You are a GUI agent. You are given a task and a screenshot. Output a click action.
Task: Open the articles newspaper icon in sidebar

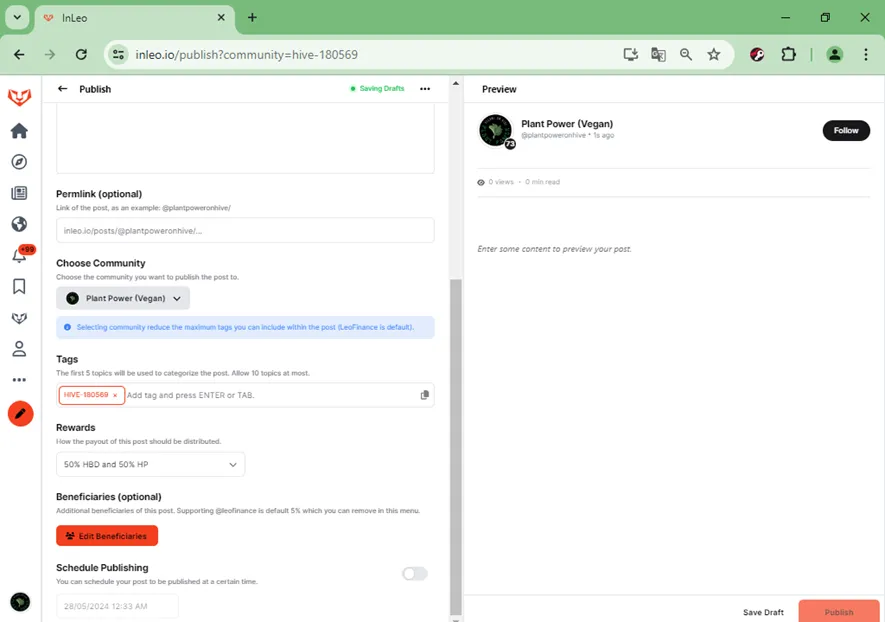[19, 193]
